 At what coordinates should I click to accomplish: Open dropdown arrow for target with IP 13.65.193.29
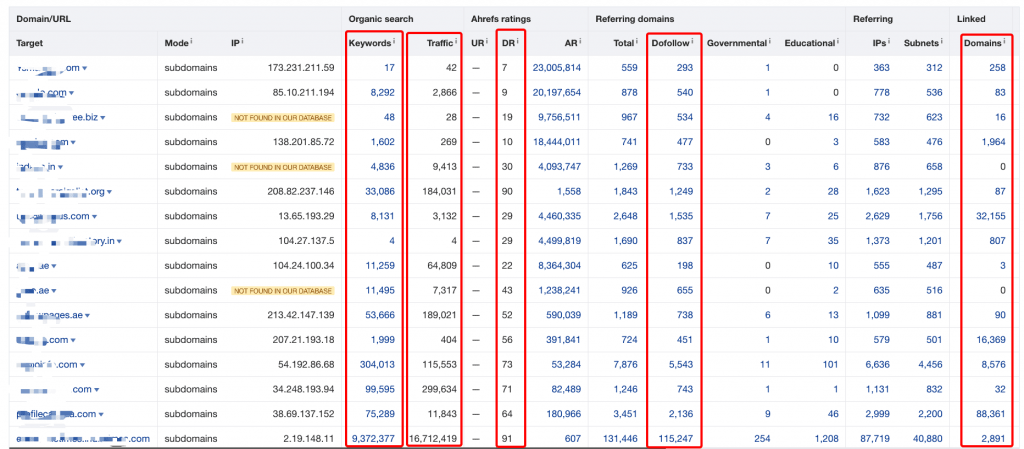click(95, 217)
